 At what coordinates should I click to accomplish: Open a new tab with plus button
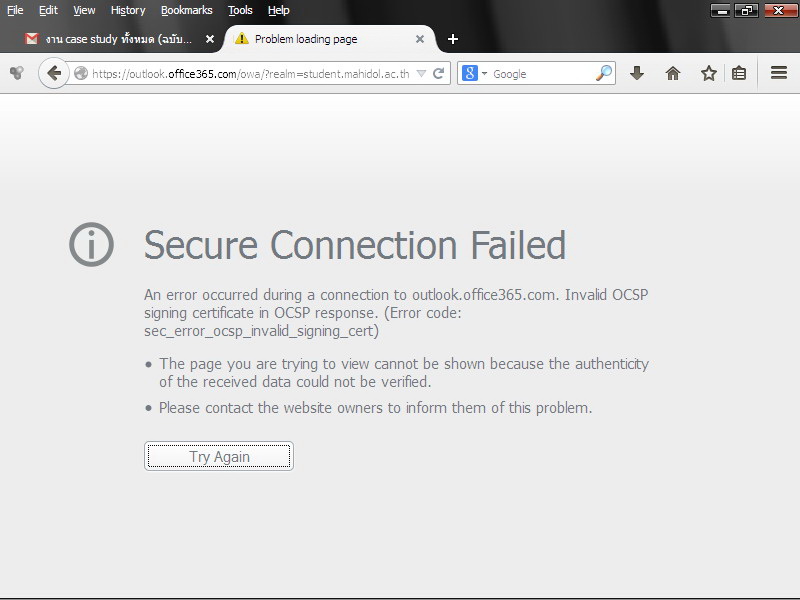[453, 39]
